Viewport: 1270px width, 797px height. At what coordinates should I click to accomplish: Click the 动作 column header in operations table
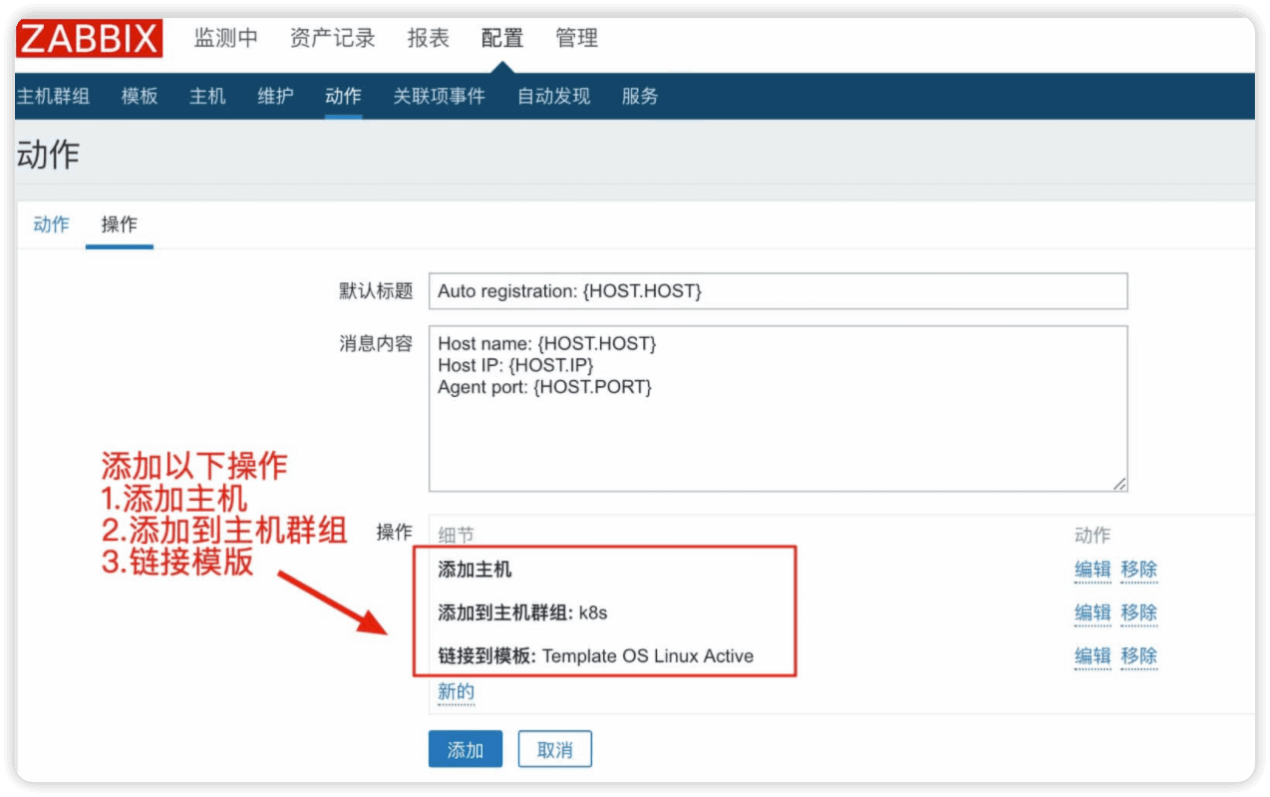tap(1093, 536)
